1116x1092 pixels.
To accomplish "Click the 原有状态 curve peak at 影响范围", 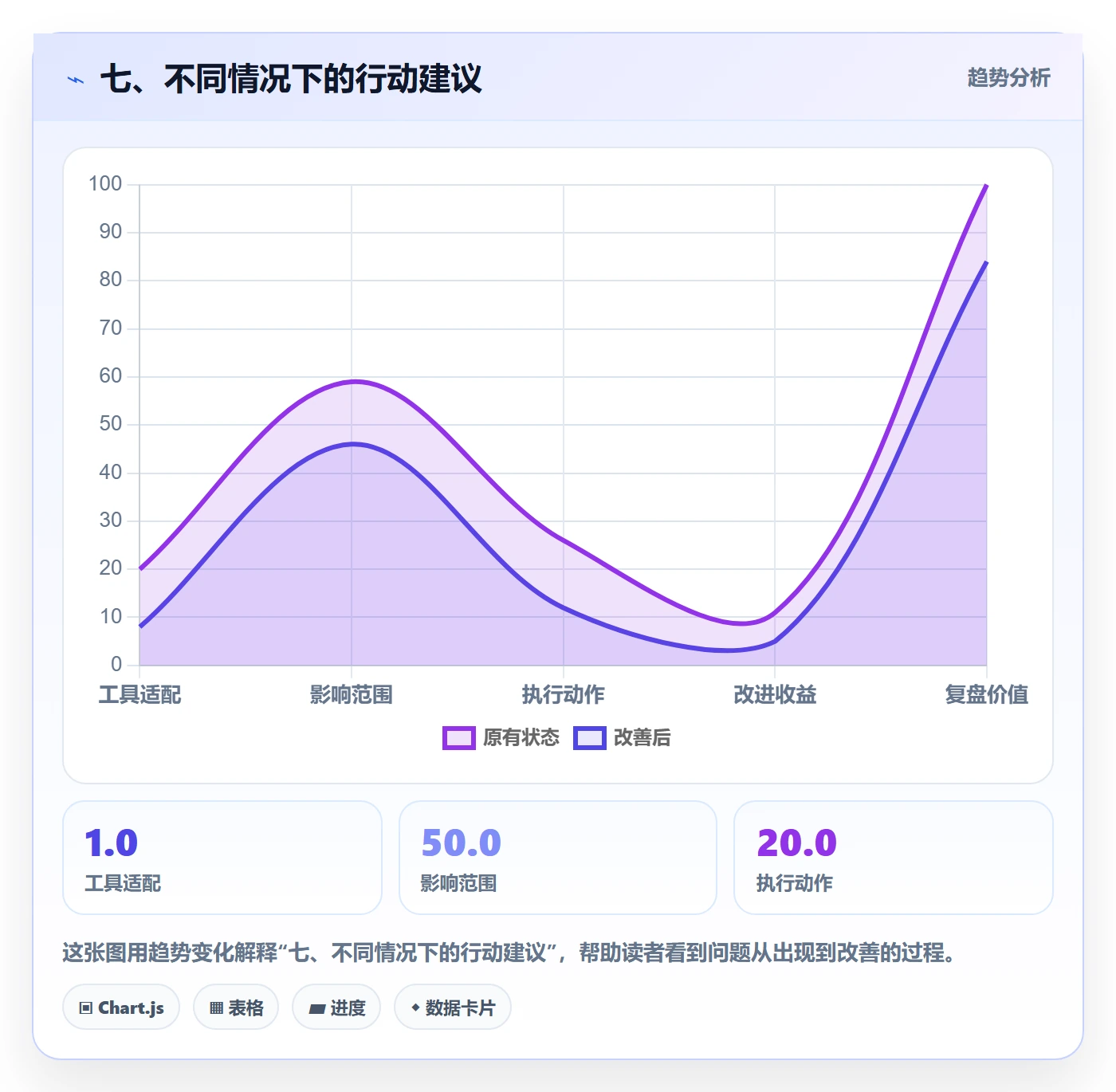I will (x=352, y=382).
